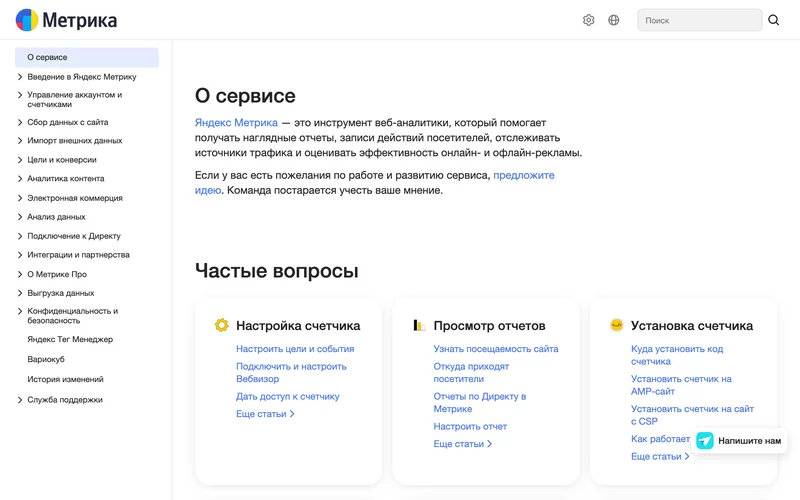Expand Интеграции и партнерства chevron

[x=20, y=255]
